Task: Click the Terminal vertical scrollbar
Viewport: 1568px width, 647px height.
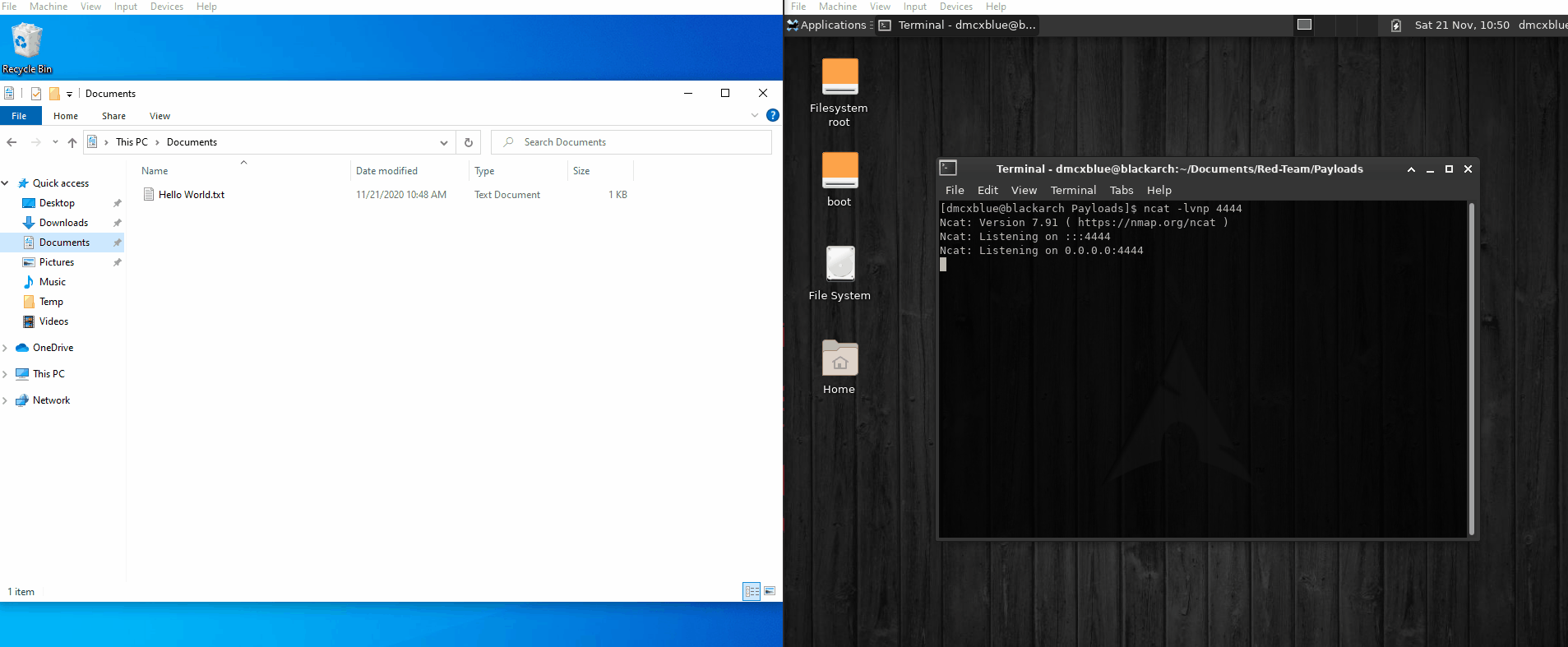Action: coord(1471,368)
